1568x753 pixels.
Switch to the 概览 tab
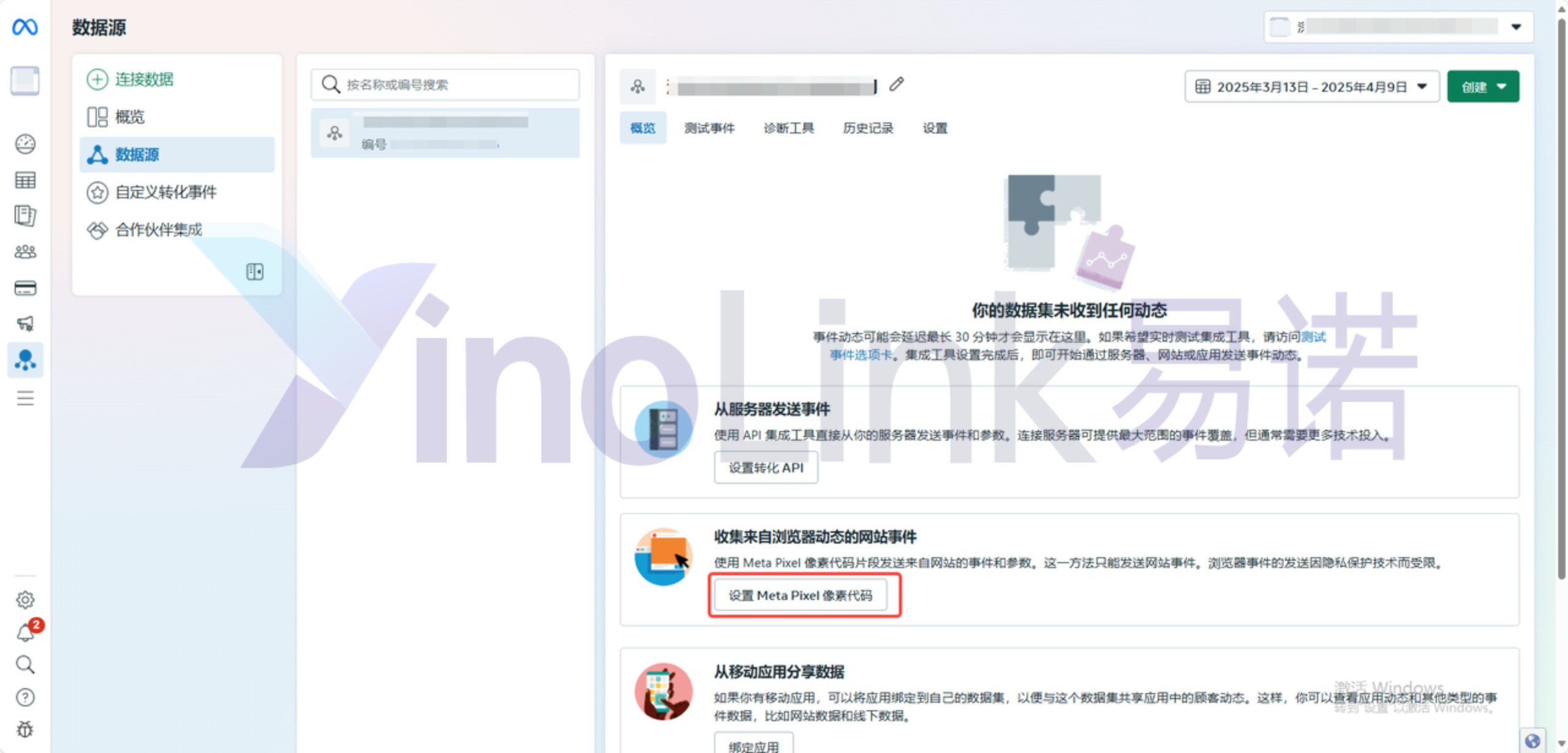643,128
